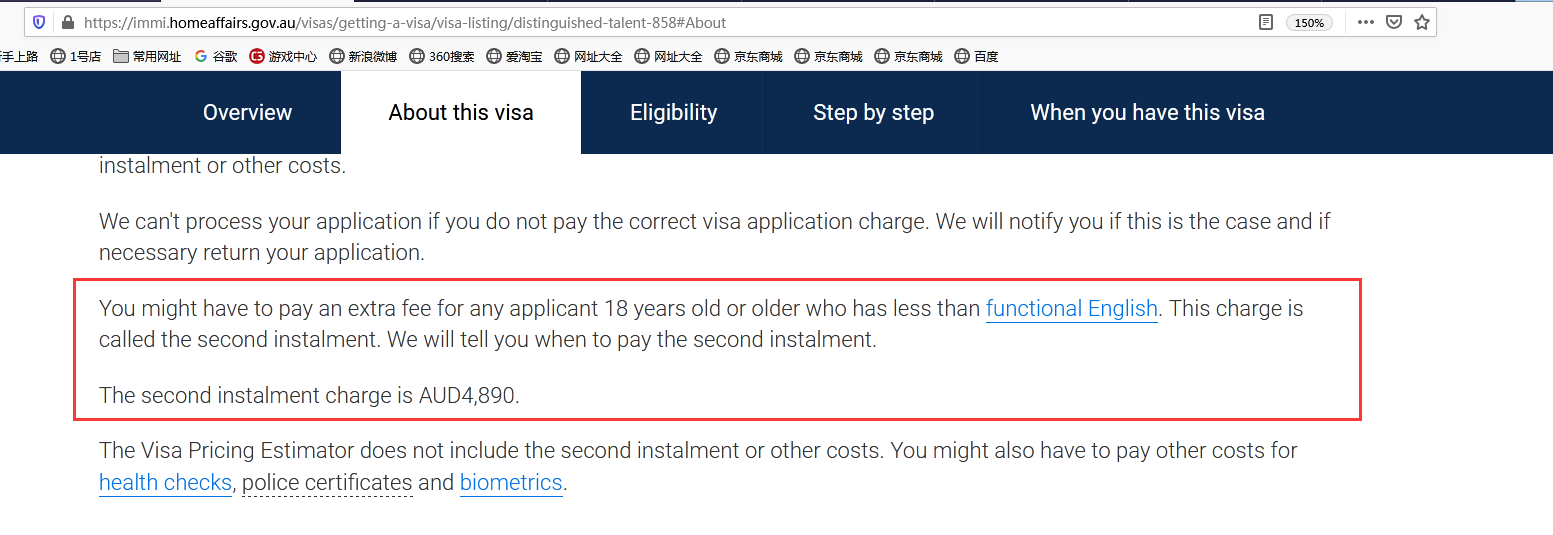Switch to the Overview tab
The height and width of the screenshot is (535, 1553).
tap(248, 112)
